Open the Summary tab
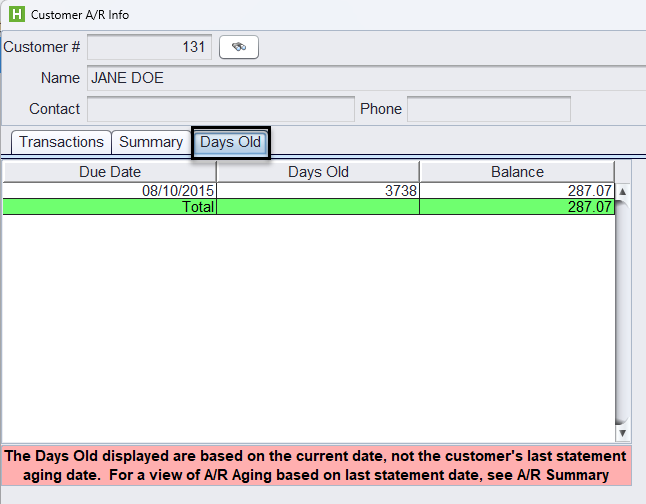 click(x=151, y=142)
